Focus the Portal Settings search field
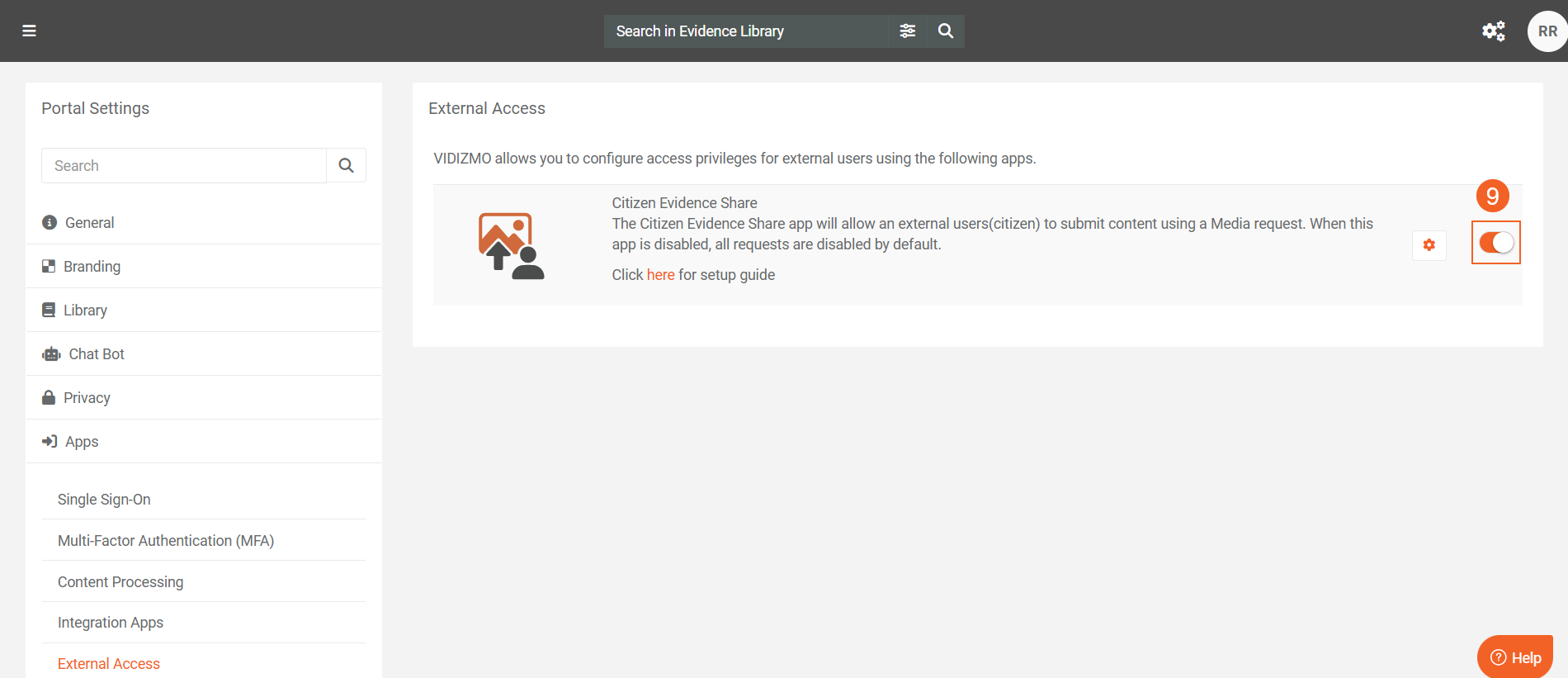Viewport: 1568px width, 678px height. tap(184, 166)
